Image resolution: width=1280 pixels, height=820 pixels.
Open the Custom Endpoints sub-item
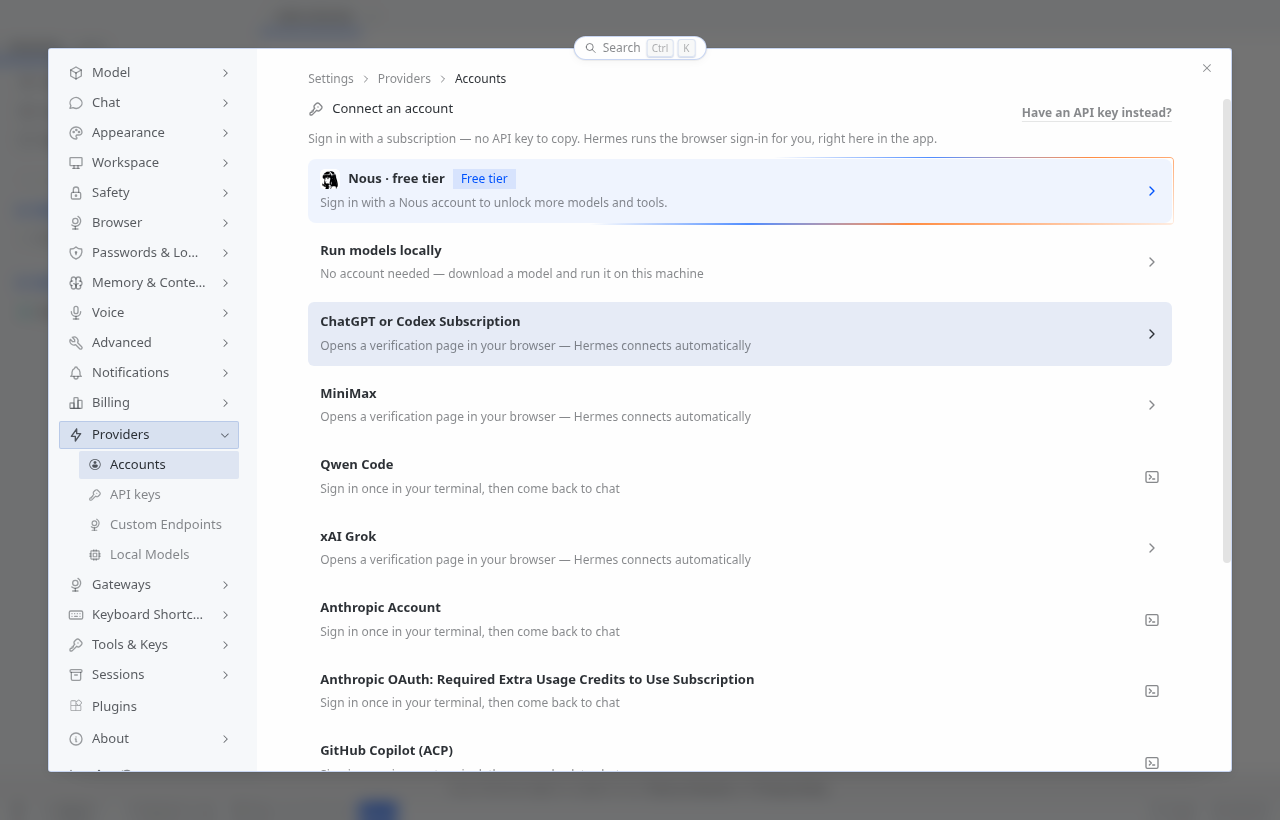159,525
